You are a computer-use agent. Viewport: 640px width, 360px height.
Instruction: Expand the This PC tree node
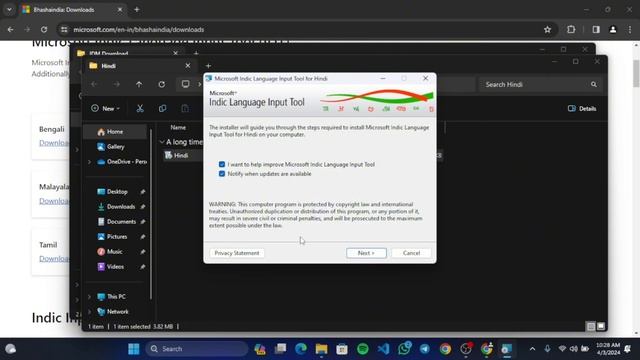[x=89, y=297]
